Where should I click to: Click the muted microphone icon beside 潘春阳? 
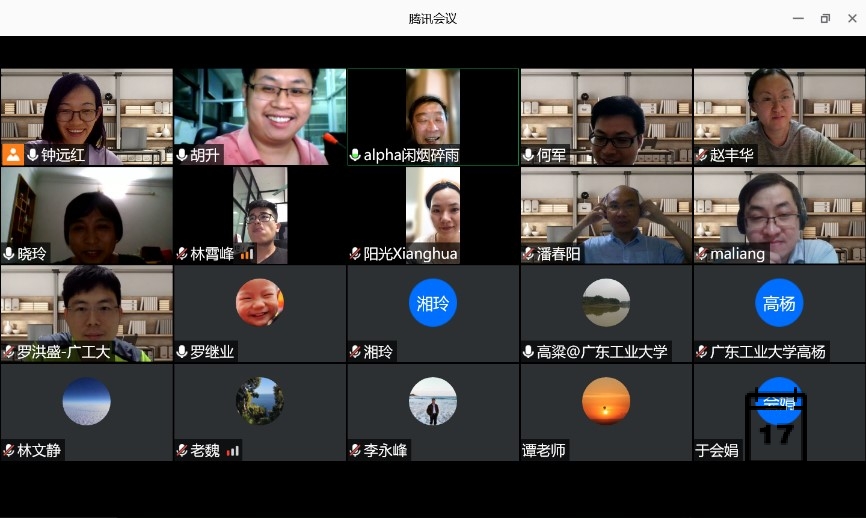coord(528,254)
